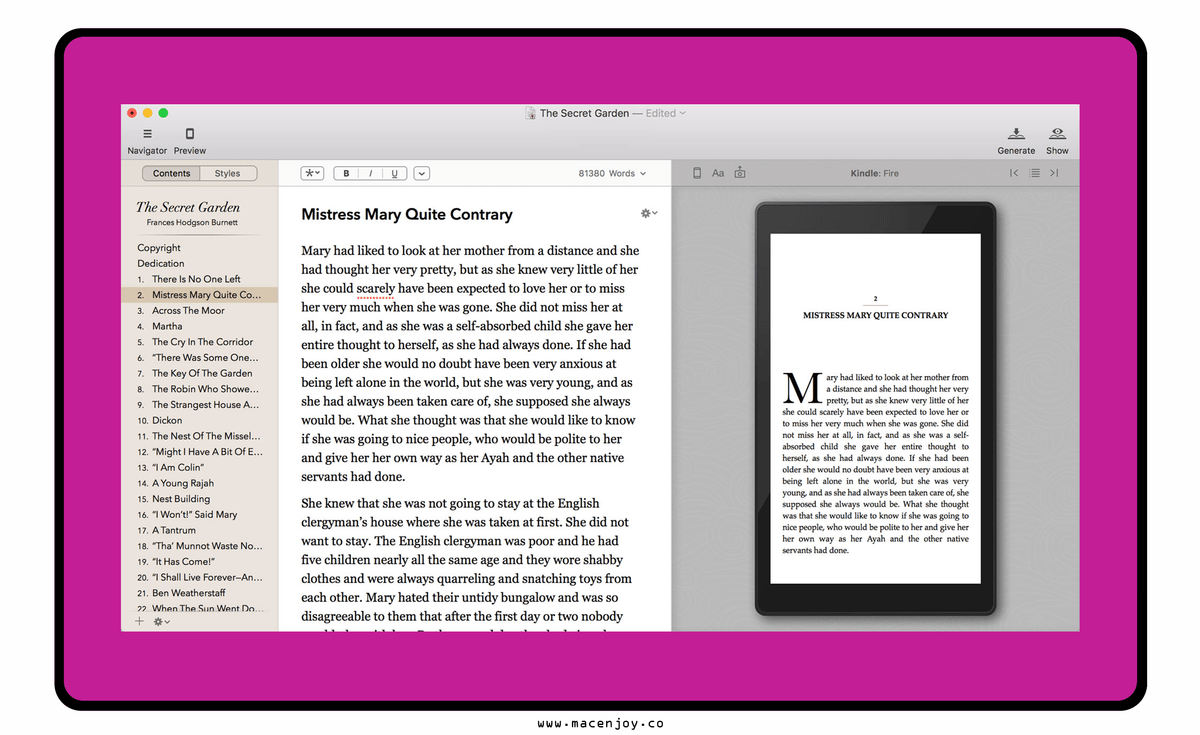The width and height of the screenshot is (1200, 735).
Task: Open the 81380 Words count dropdown
Action: (612, 173)
